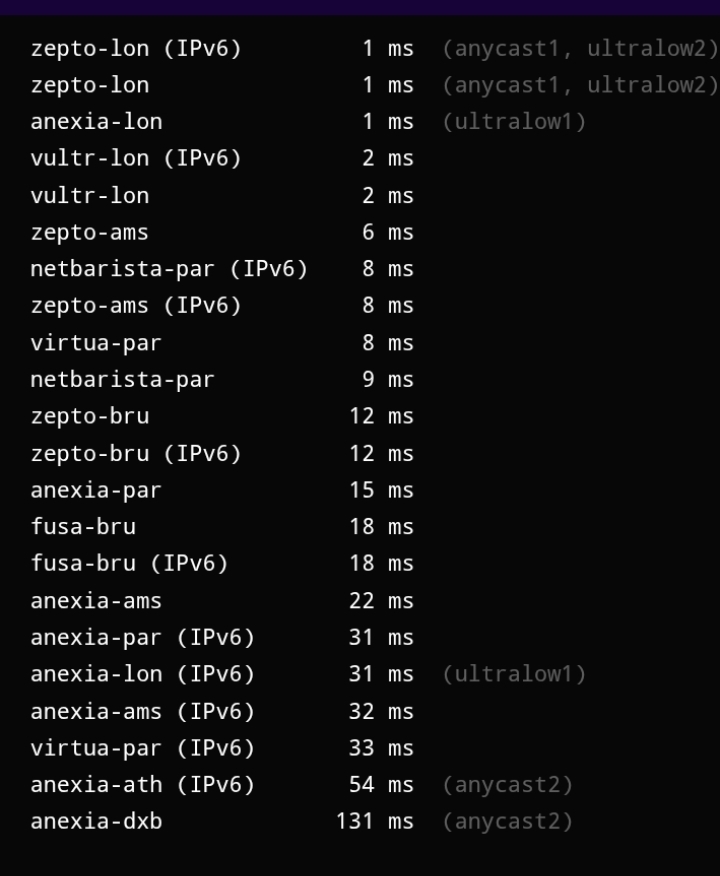Click the anexia-lon 1 ms entry
Screen dimensions: 720x876
(96, 122)
